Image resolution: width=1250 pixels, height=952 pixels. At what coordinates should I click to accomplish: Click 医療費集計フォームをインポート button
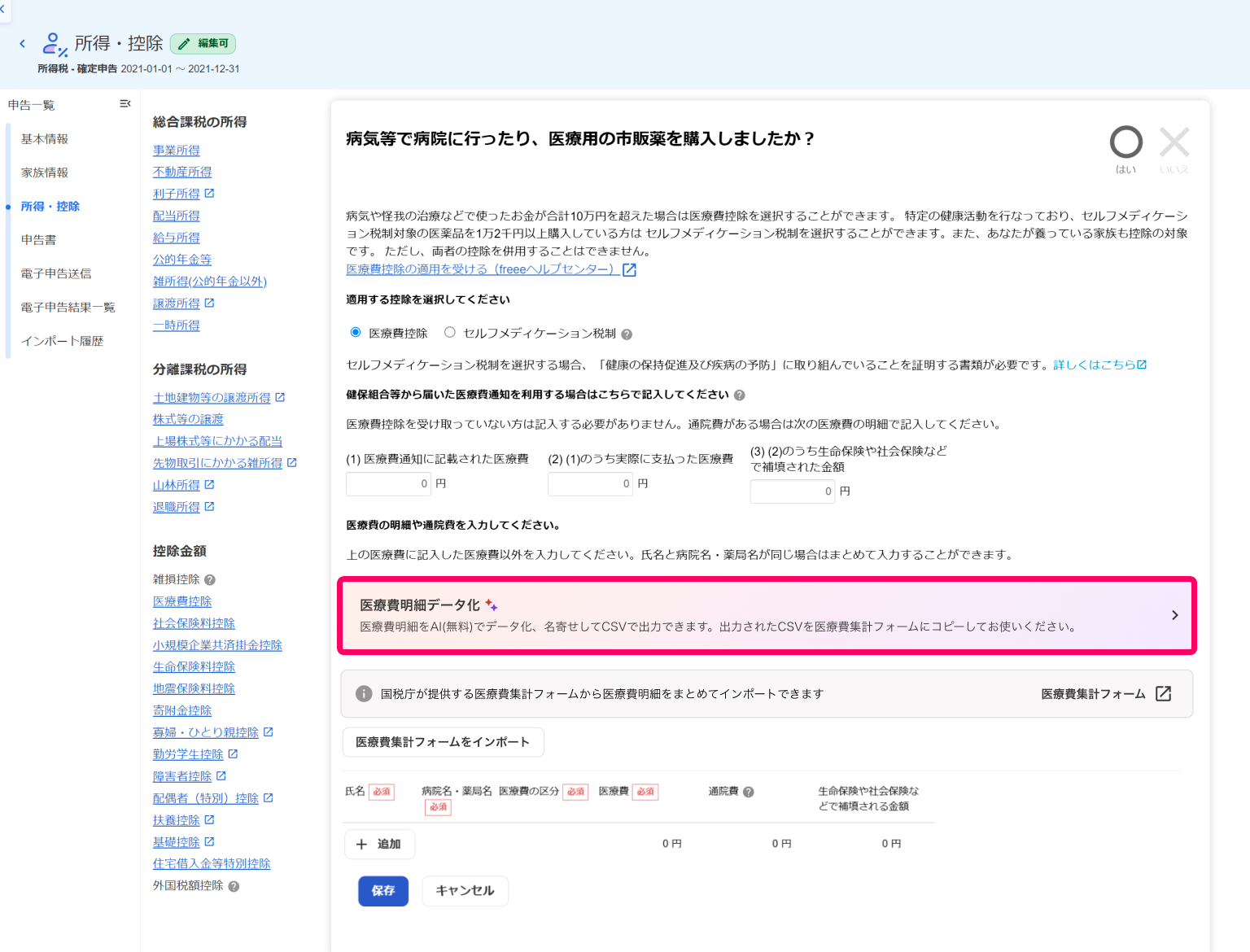pos(443,742)
